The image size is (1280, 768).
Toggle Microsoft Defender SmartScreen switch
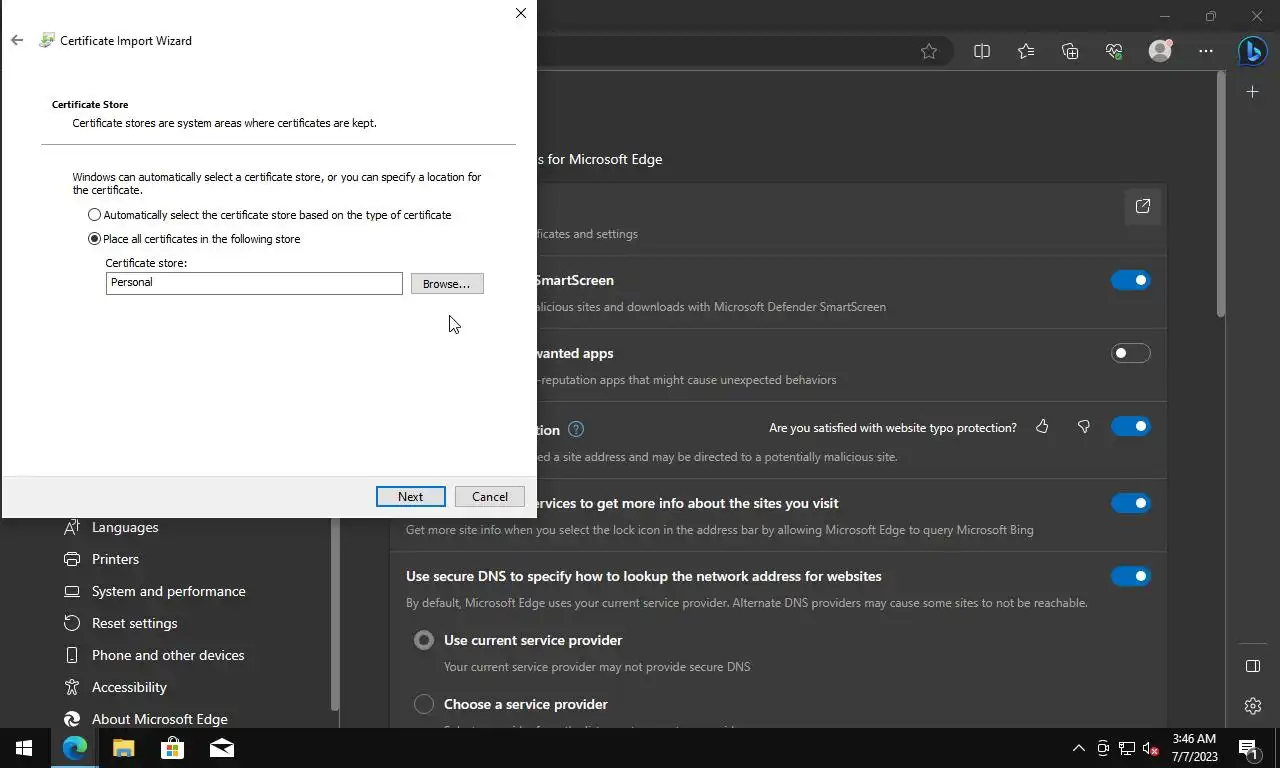(x=1131, y=281)
